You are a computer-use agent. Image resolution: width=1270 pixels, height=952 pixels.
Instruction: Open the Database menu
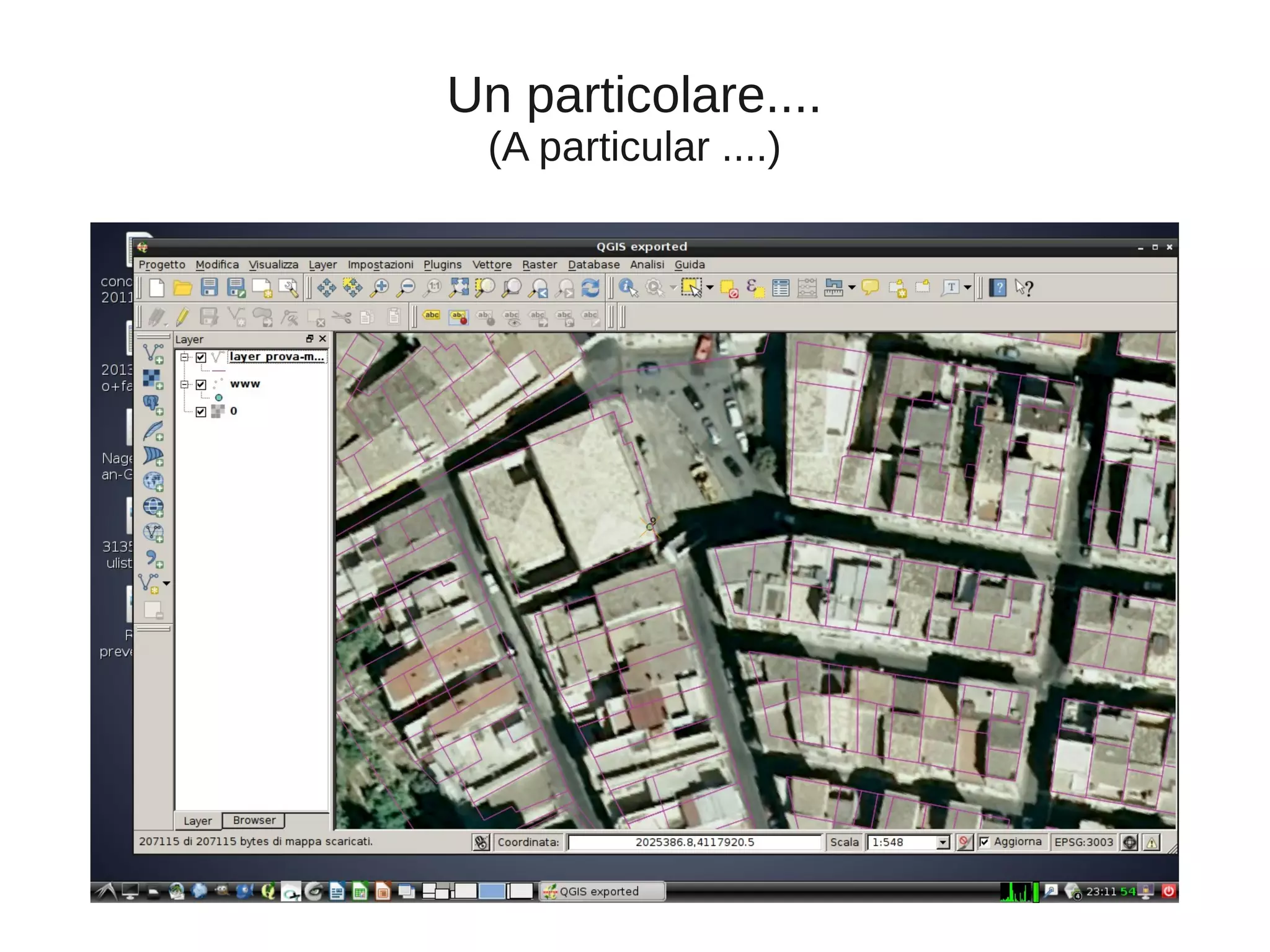[x=593, y=265]
